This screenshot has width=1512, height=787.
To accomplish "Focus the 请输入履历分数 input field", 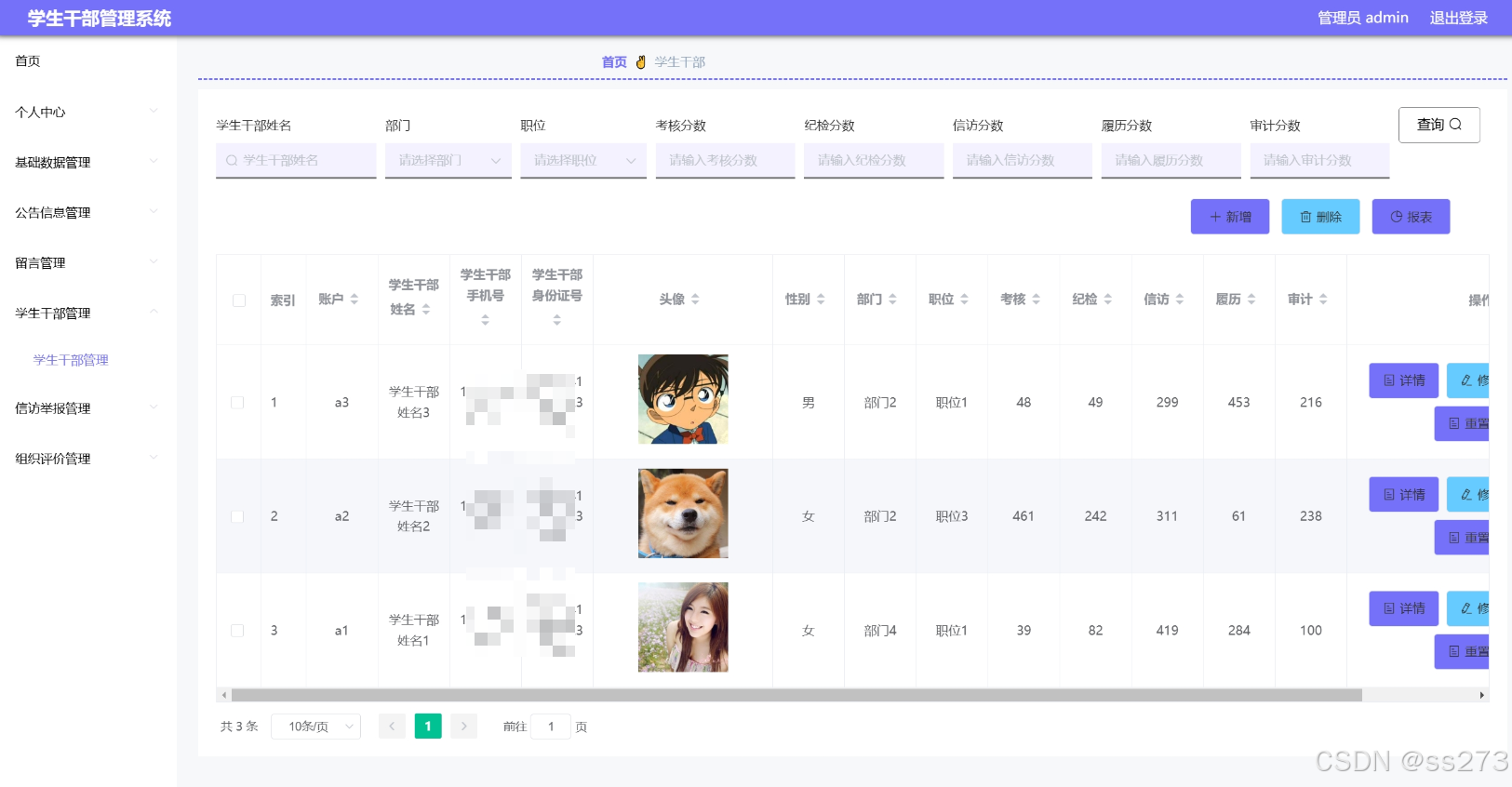I will click(x=1171, y=160).
